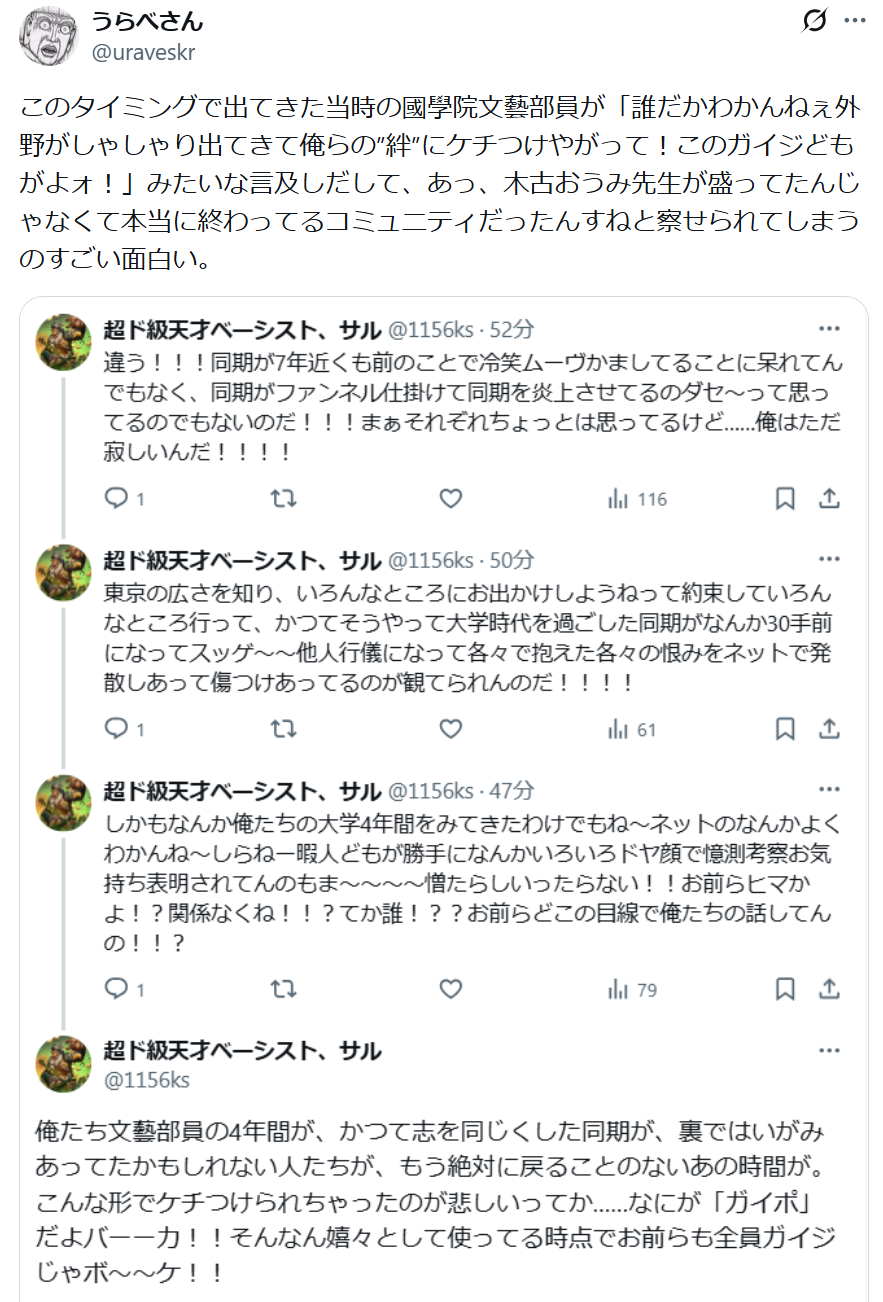883x1302 pixels.
Task: Click the Grok icon beside うらべさん's post
Action: coord(815,21)
